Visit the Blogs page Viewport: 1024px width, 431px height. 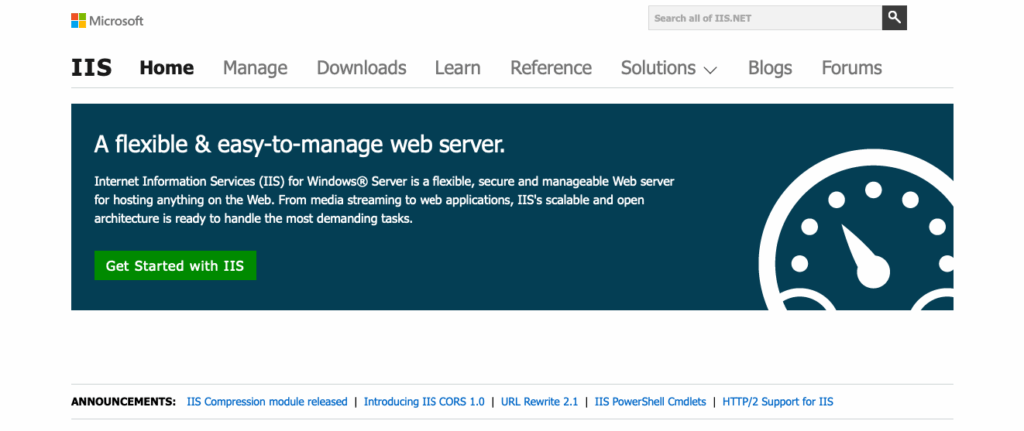coord(770,68)
